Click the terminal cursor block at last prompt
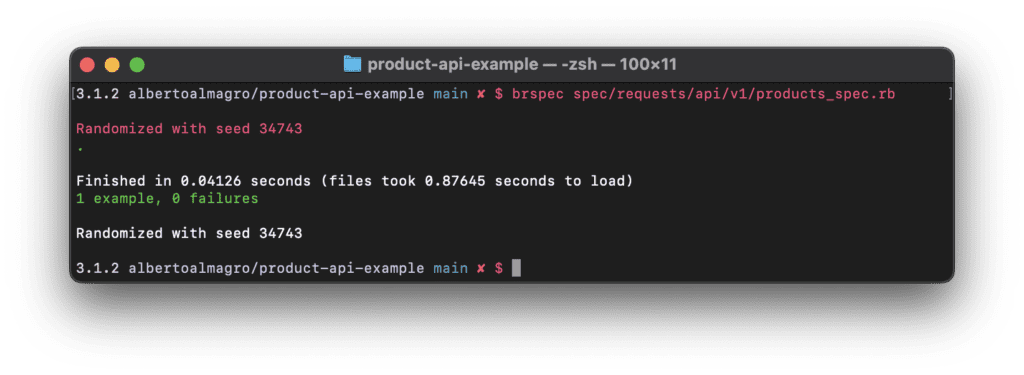Screen dimensions: 1024x375 coord(516,268)
